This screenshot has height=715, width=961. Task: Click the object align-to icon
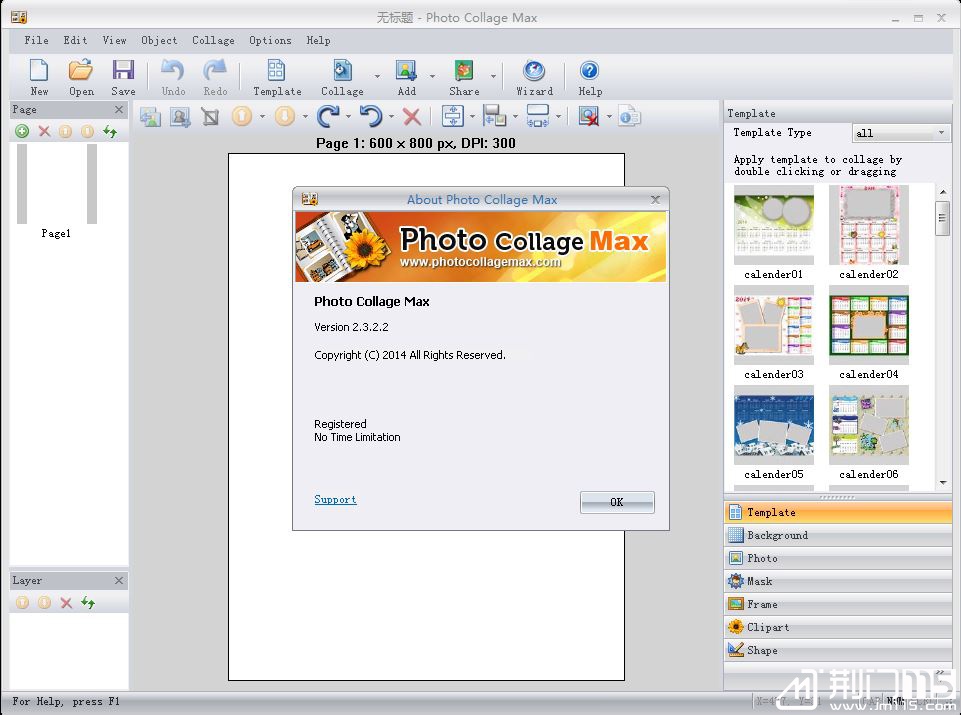(x=495, y=116)
